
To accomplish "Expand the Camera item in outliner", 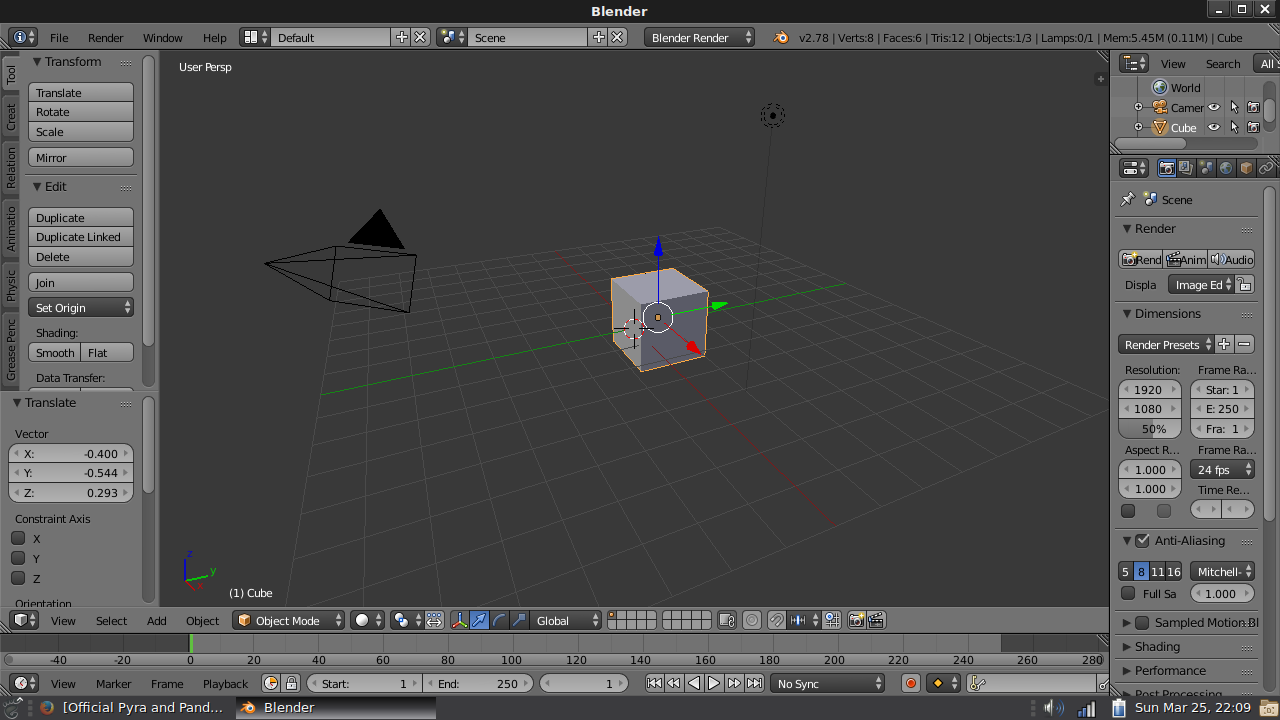I will pos(1138,107).
